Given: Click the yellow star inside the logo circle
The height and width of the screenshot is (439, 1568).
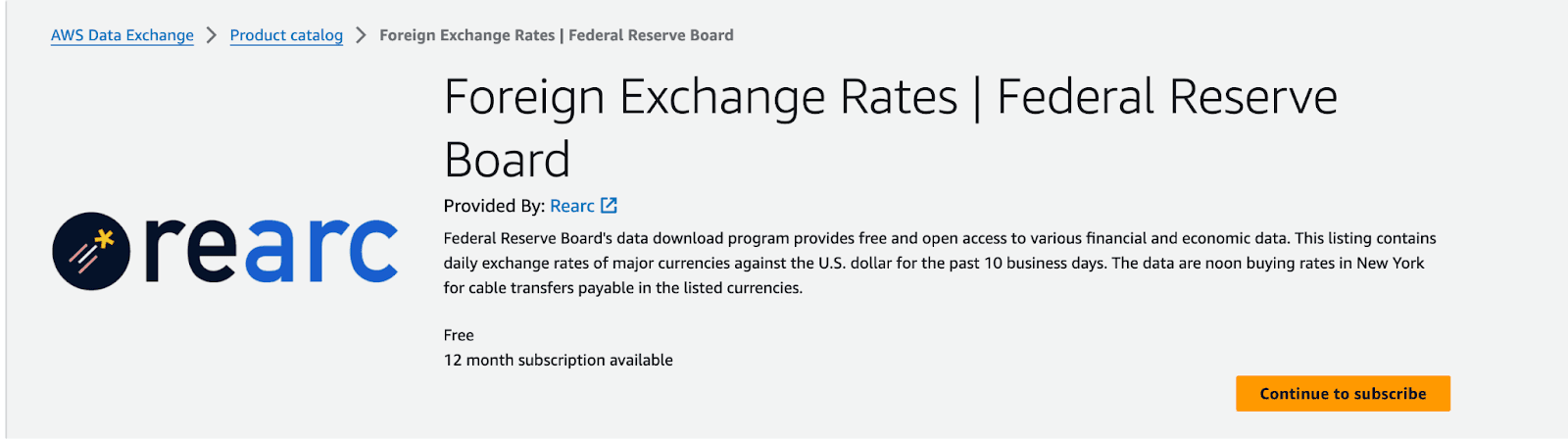Looking at the screenshot, I should tap(105, 238).
